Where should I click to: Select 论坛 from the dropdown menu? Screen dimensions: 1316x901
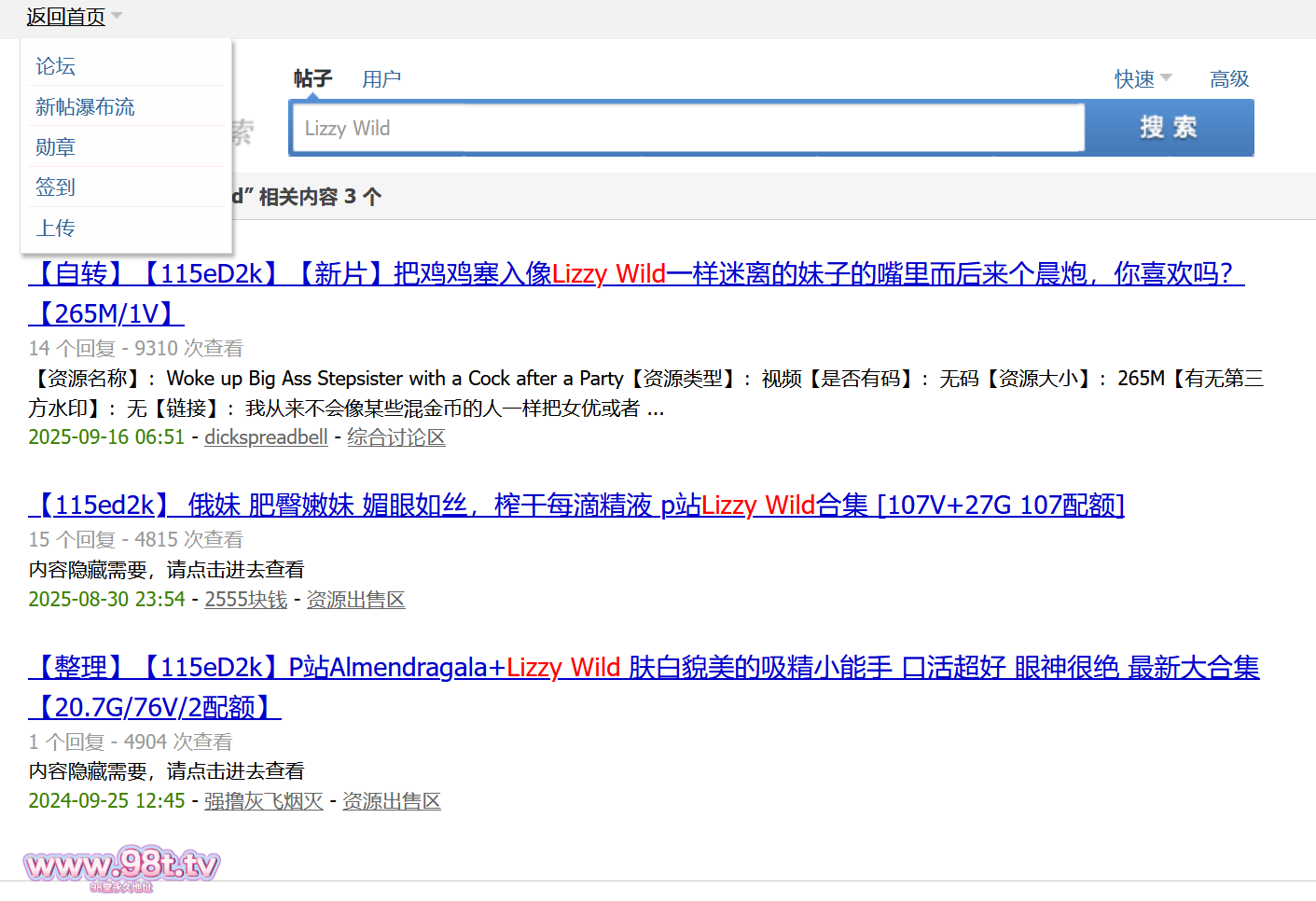pyautogui.click(x=55, y=66)
